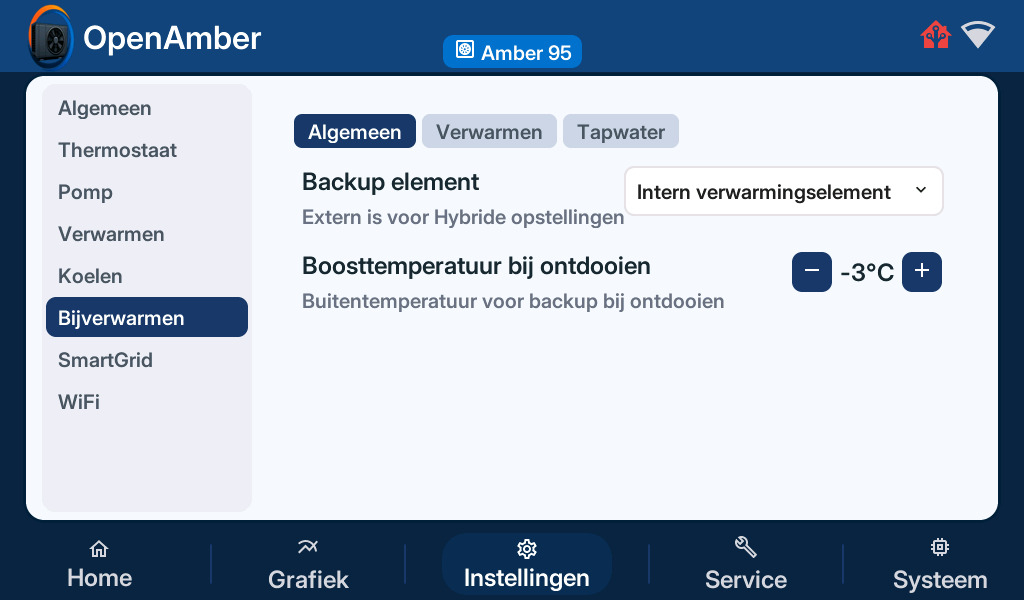
Task: Select Algemeen in the settings sidebar
Action: point(147,108)
